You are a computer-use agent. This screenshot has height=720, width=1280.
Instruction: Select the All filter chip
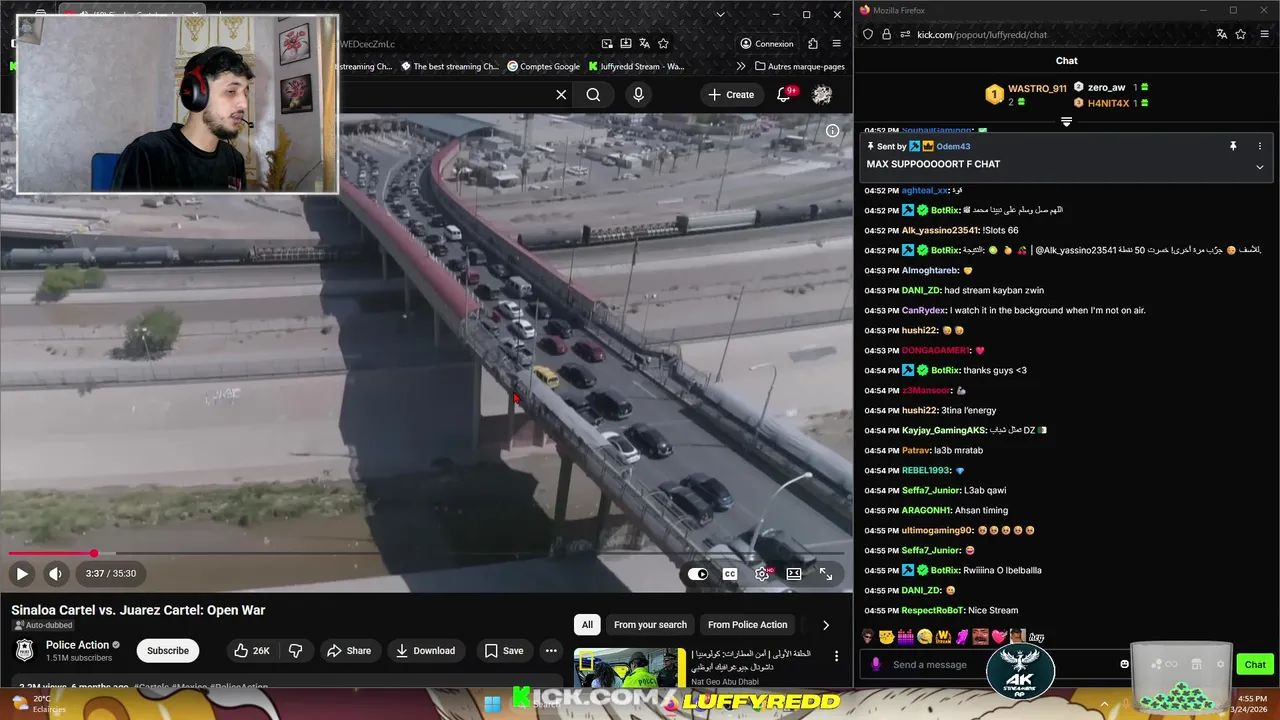pyautogui.click(x=587, y=625)
